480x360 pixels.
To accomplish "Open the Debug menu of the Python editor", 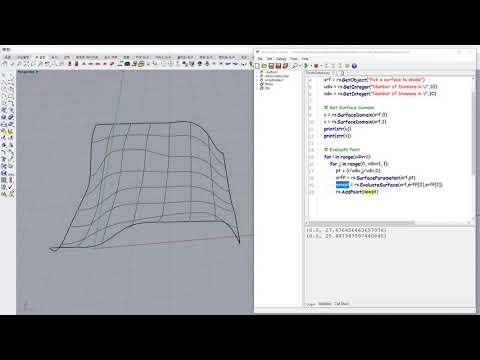I will [281, 59].
